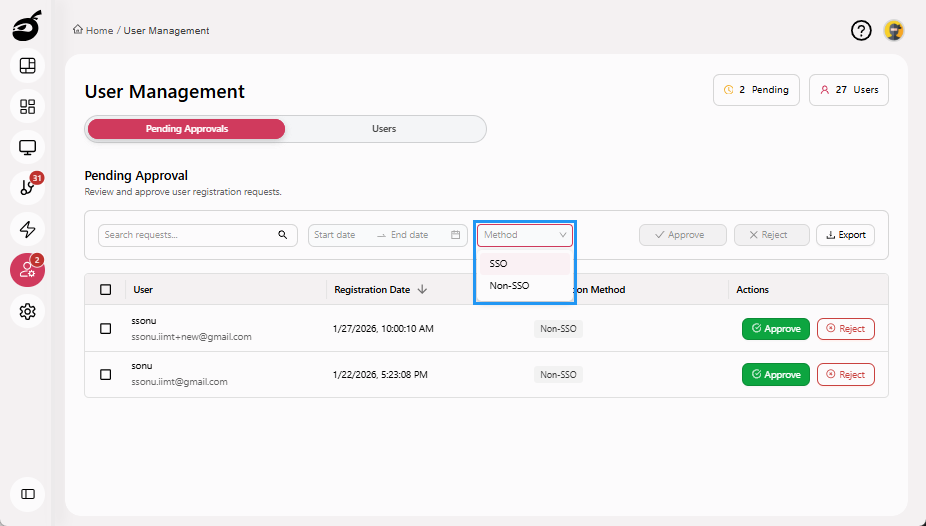Click the Registration Date column header
Viewport: 926px width, 526px height.
click(x=372, y=289)
